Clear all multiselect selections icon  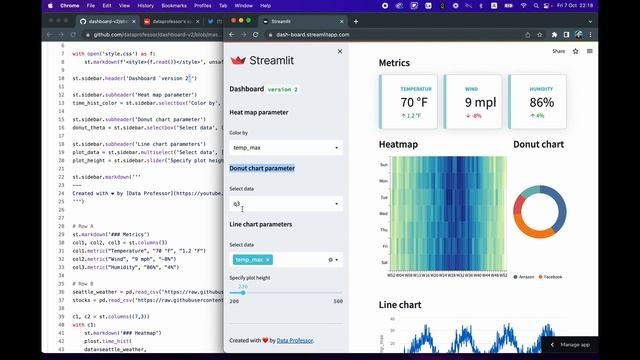coord(331,260)
